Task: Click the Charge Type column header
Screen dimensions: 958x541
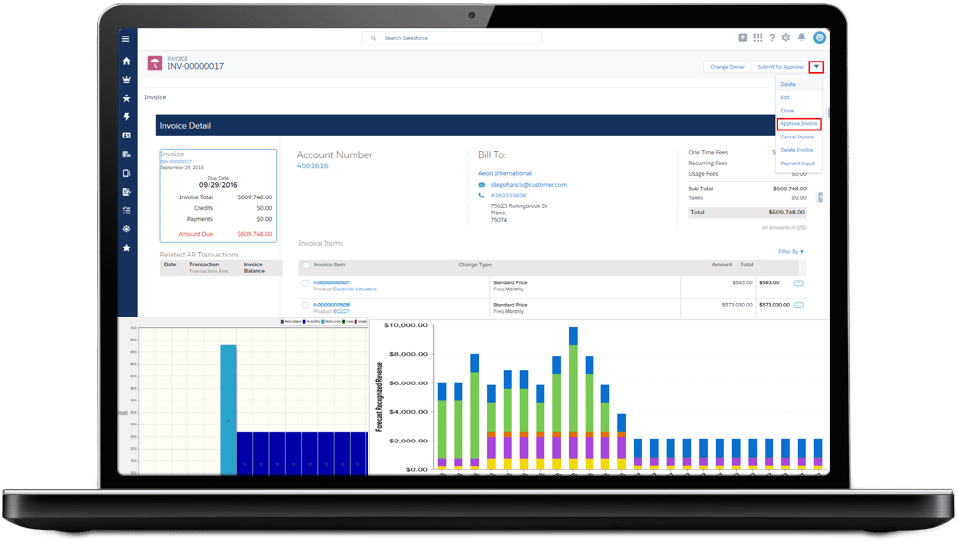Action: click(475, 265)
